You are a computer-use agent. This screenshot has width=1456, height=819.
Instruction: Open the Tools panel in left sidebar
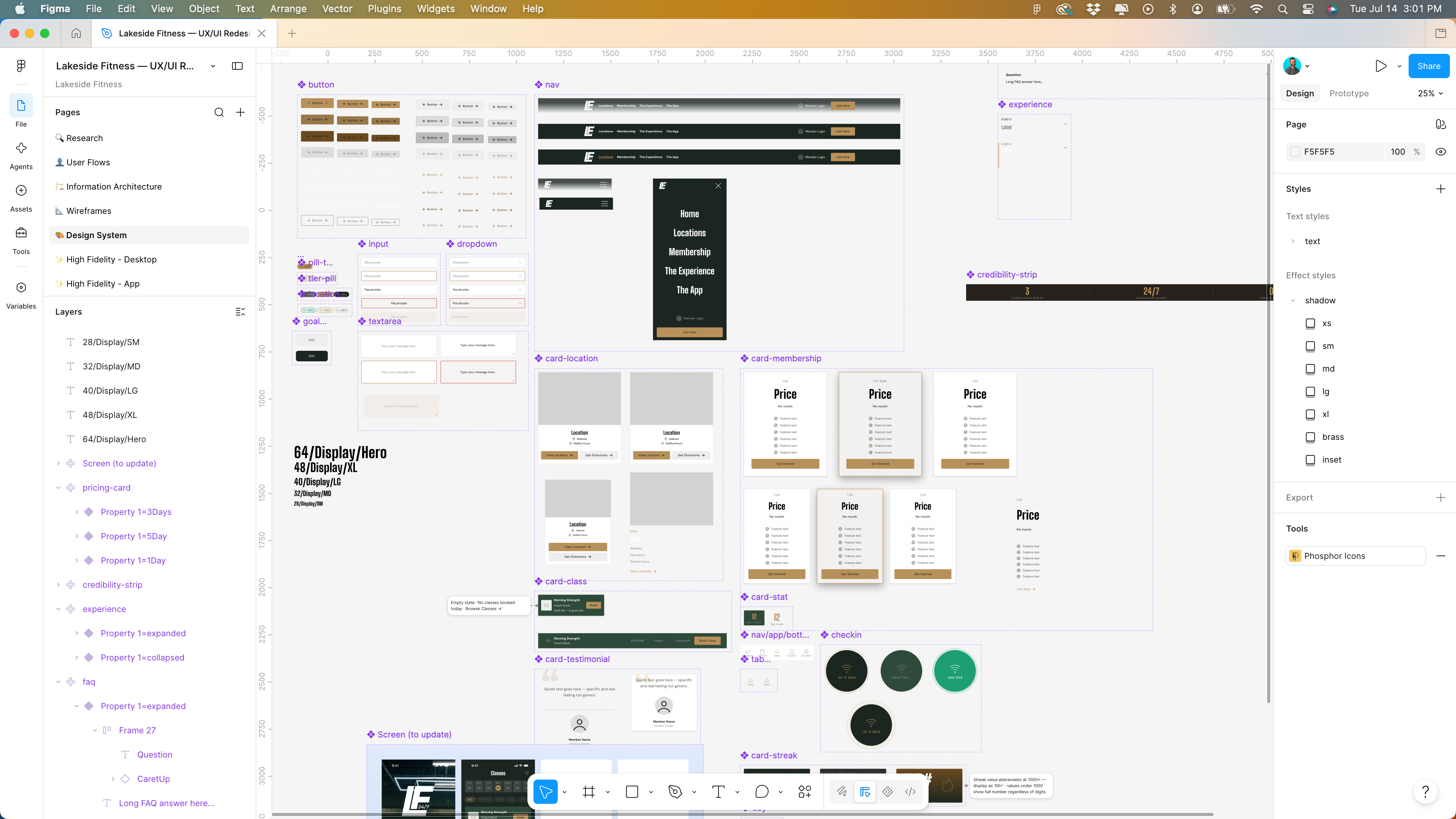tap(21, 233)
